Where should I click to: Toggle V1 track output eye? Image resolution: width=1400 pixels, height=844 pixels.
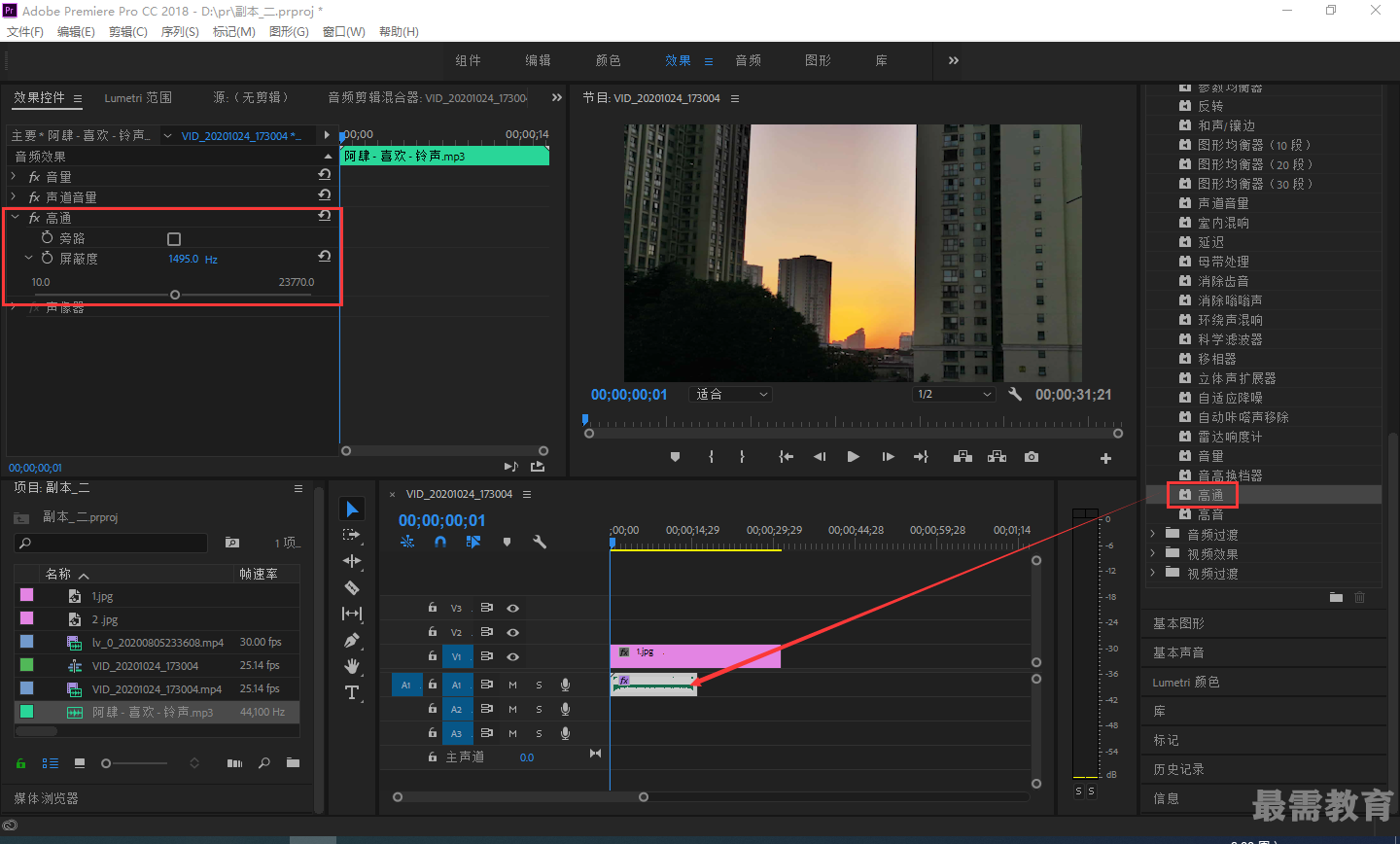(512, 656)
